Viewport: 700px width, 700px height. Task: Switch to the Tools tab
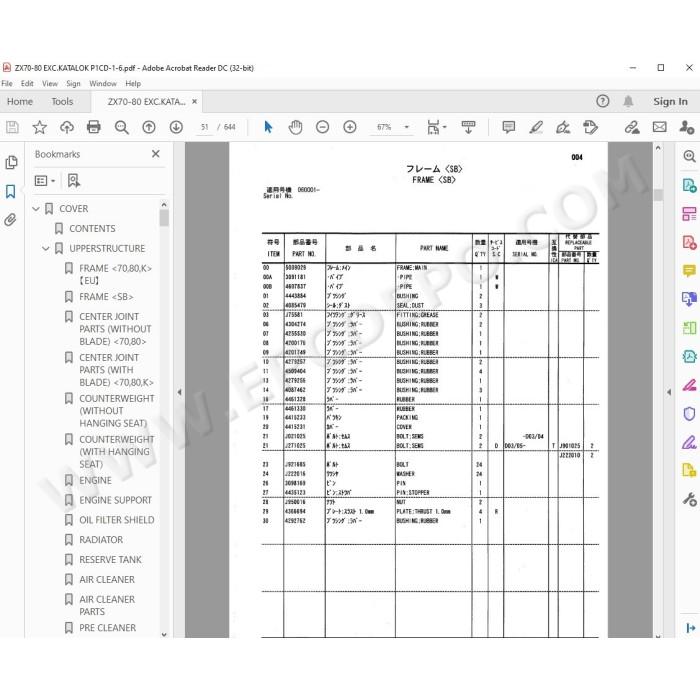[x=62, y=102]
